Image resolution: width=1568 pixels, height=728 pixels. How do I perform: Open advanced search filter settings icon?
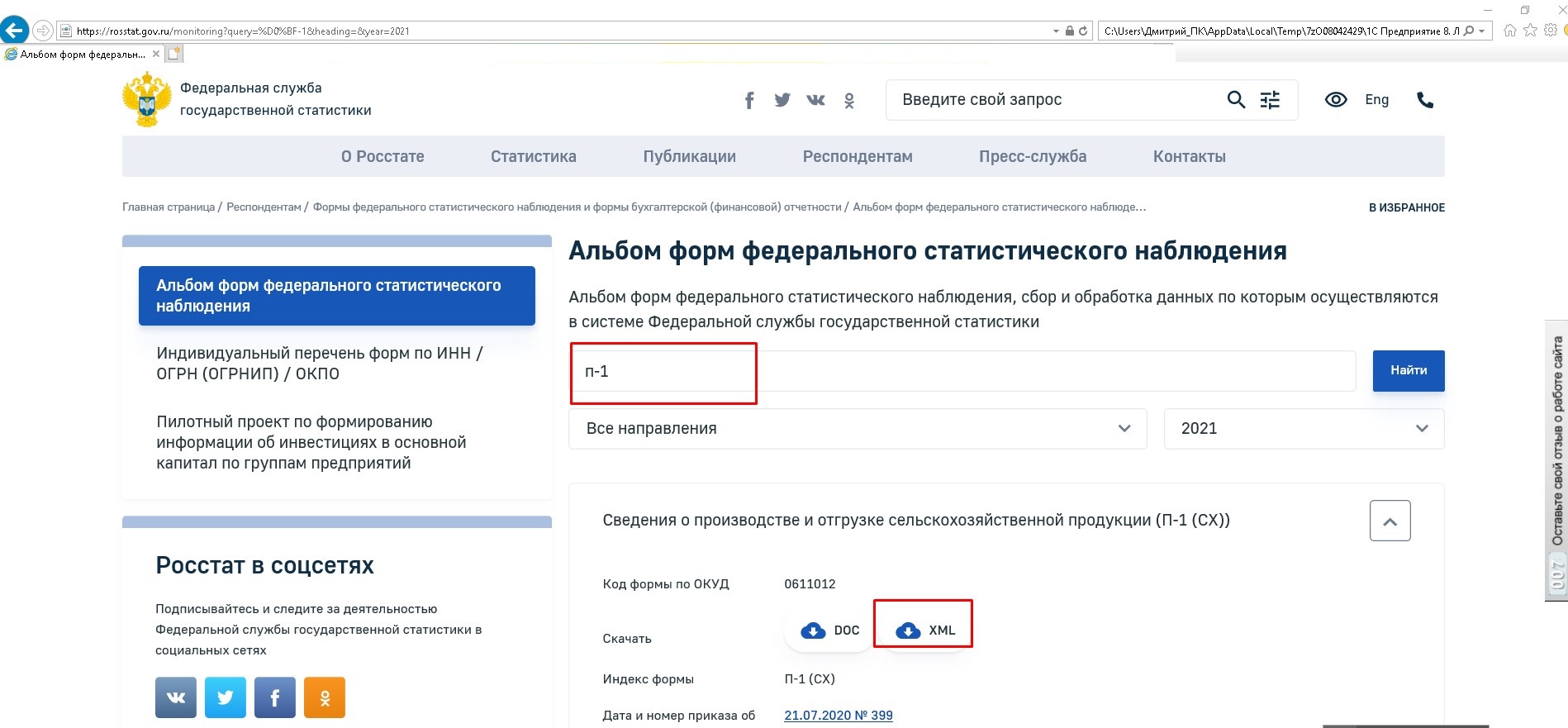[1270, 100]
